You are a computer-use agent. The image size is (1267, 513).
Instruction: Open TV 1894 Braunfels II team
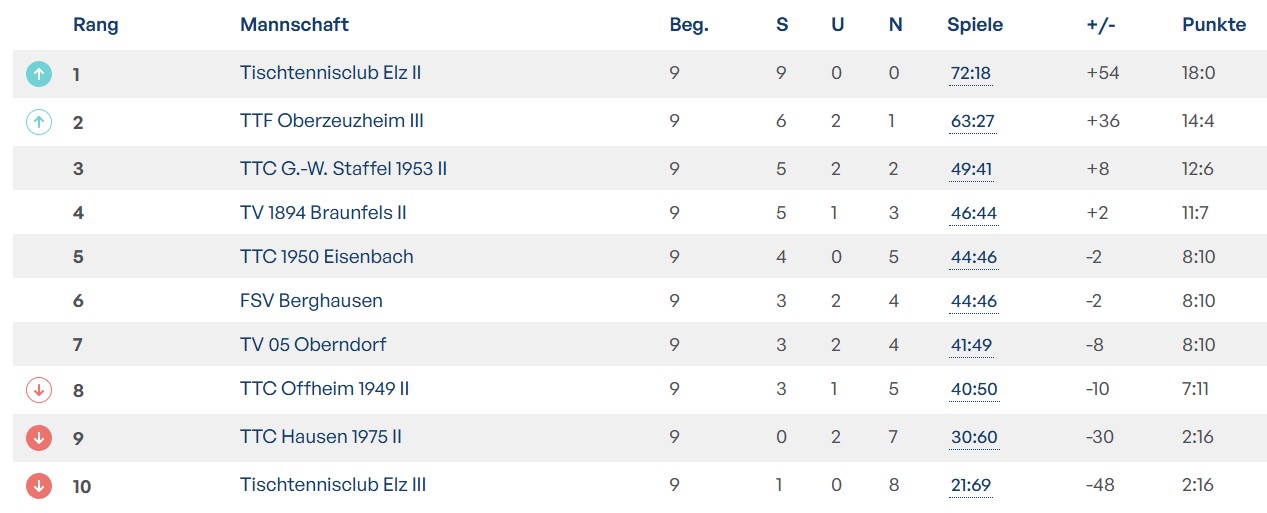(323, 213)
